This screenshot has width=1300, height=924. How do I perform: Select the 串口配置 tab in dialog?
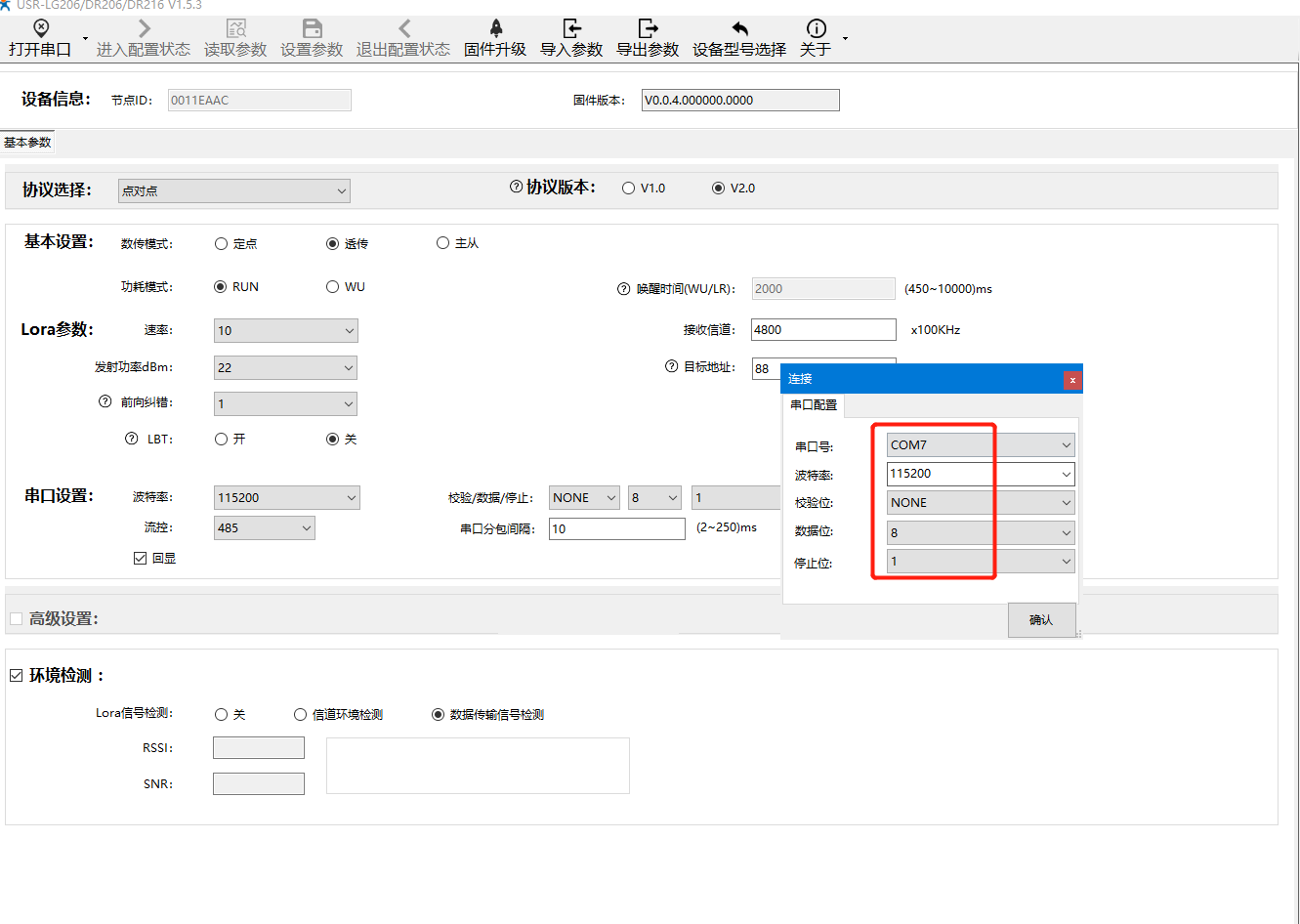[x=814, y=405]
